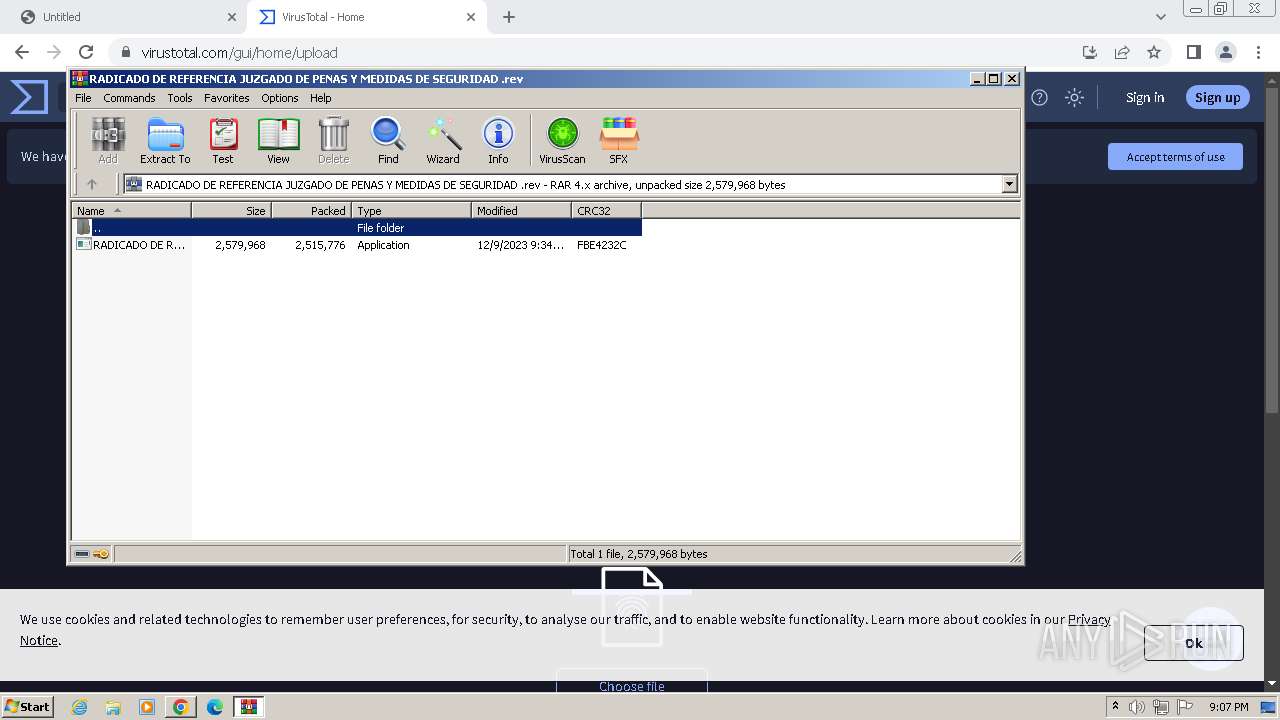Screen dimensions: 1280x720
Task: Click the 12/9/2023 9:34 modified date cell
Action: 520,245
